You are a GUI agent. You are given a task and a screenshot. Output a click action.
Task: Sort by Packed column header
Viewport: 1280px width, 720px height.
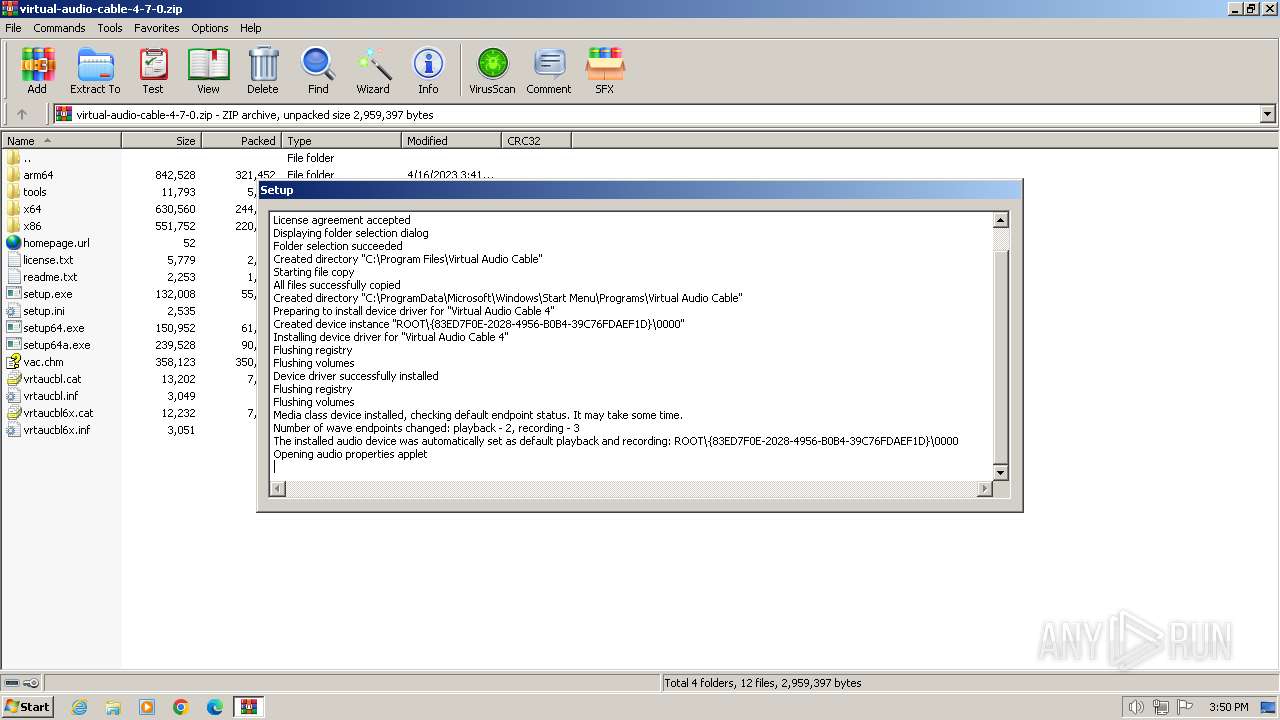point(241,141)
